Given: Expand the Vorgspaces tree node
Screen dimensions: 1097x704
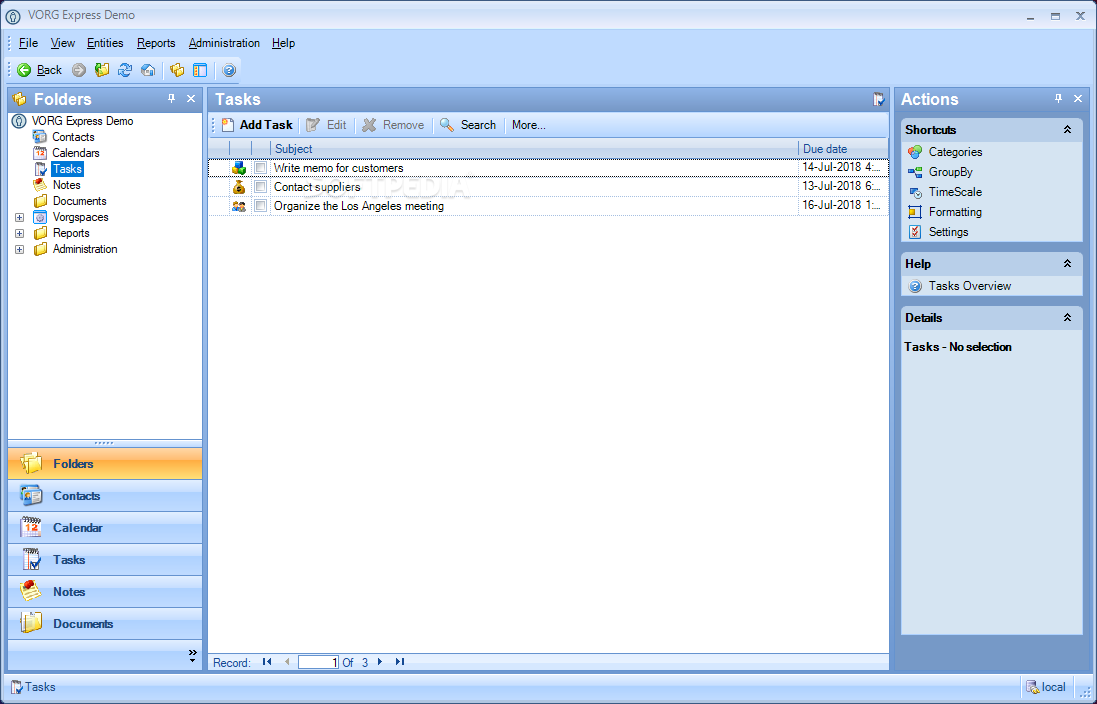Looking at the screenshot, I should click(x=20, y=218).
